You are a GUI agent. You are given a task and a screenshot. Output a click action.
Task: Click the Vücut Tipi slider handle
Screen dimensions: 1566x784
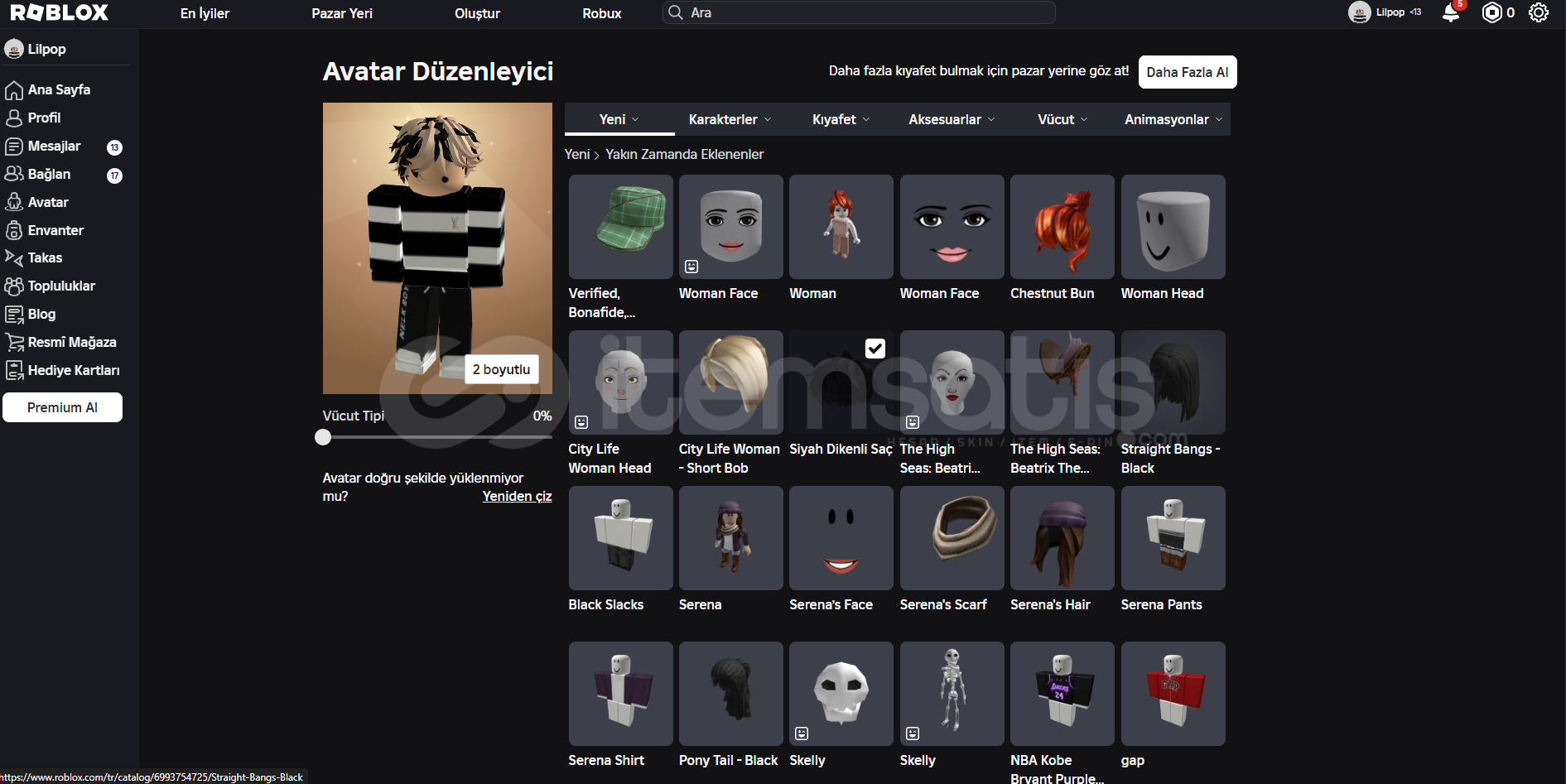point(323,437)
